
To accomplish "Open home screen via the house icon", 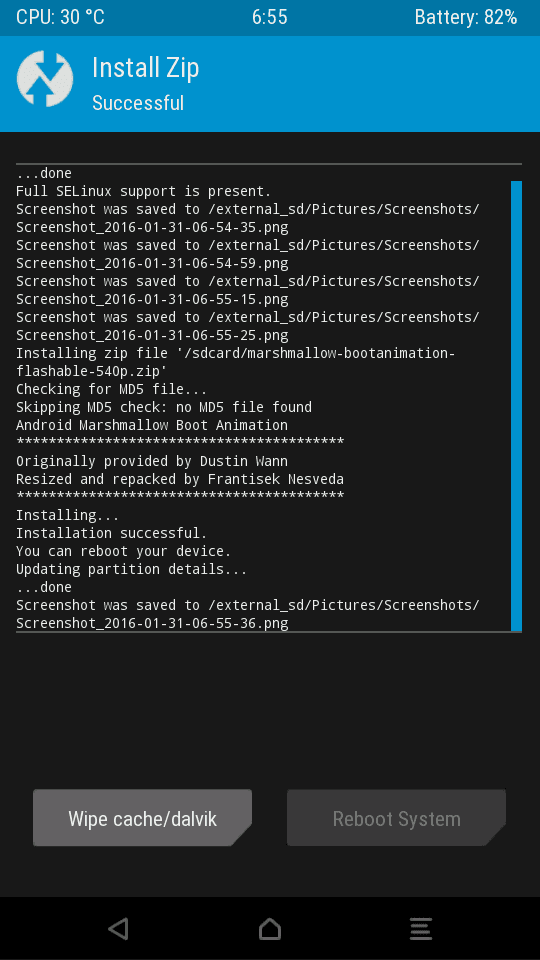I will pos(270,929).
